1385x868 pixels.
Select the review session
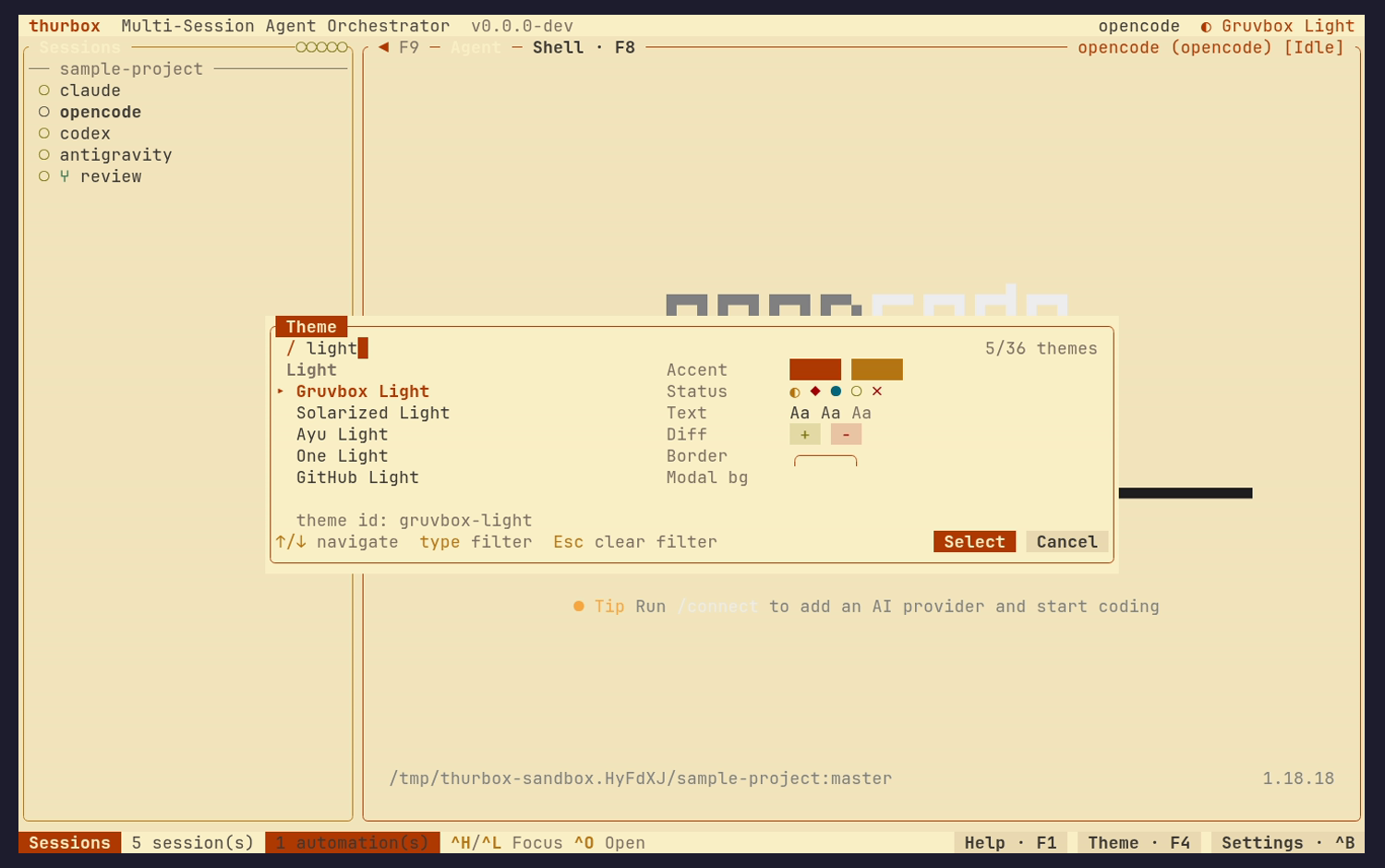(x=111, y=176)
